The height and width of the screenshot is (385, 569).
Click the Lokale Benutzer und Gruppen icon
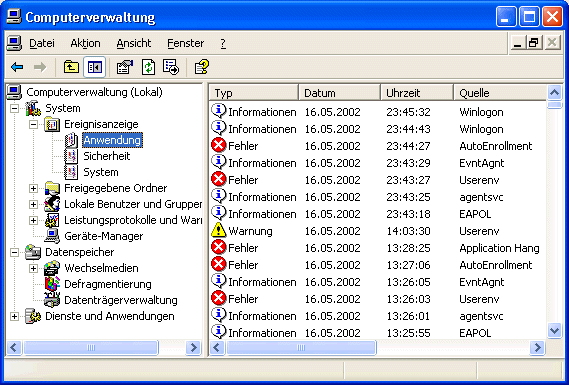pyautogui.click(x=52, y=204)
